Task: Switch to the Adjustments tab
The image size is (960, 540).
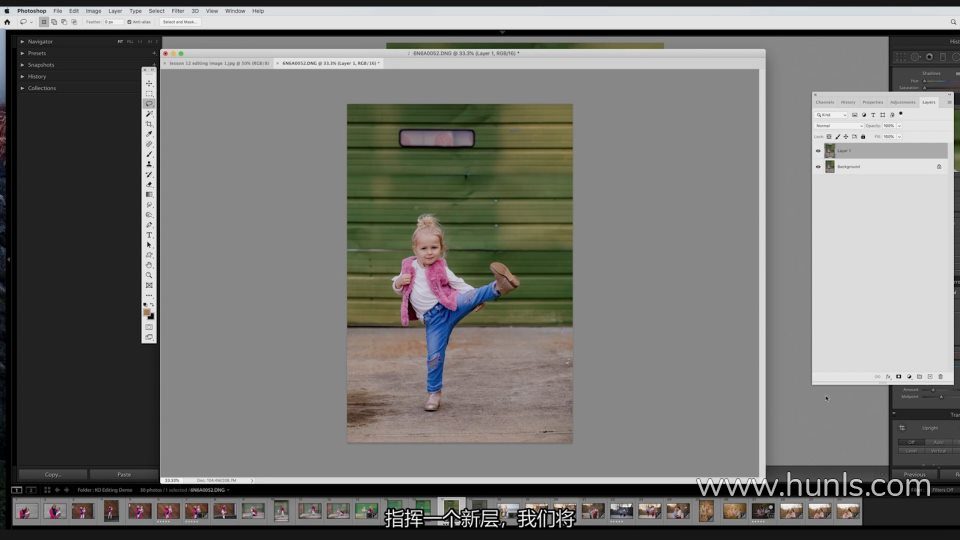Action: pos(902,102)
